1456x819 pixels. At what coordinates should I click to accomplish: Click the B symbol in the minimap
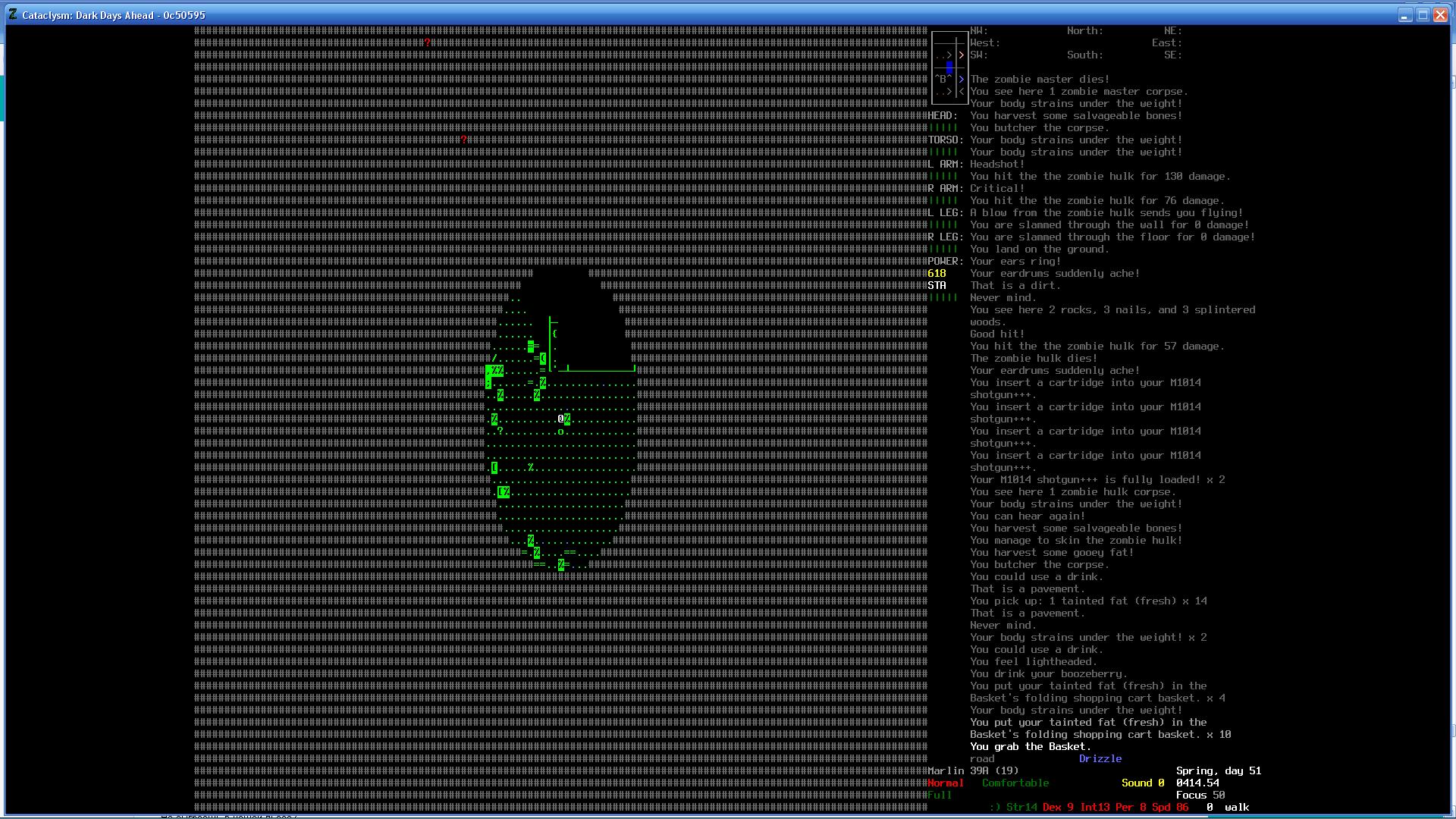click(943, 79)
